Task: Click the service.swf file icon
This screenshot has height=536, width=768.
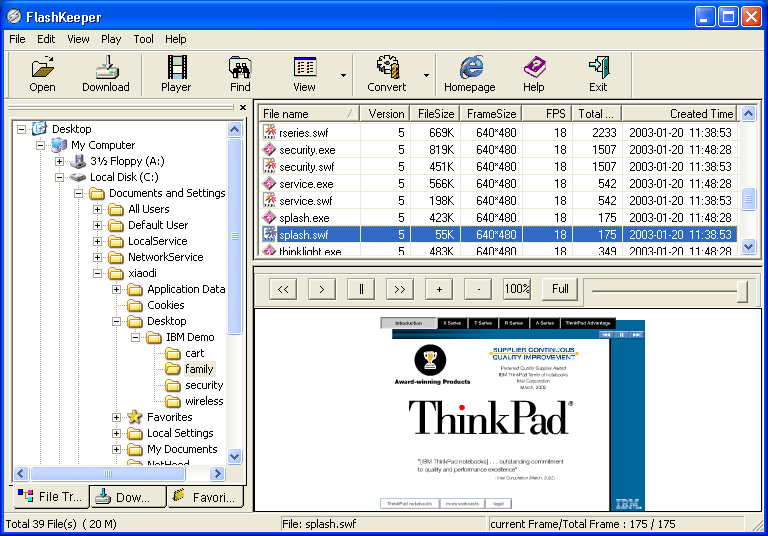Action: [269, 200]
